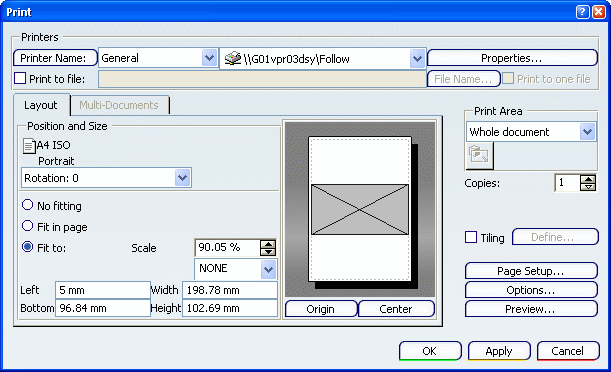Click the "A4 ISO" paper format text
This screenshot has height=372, width=611.
[53, 145]
